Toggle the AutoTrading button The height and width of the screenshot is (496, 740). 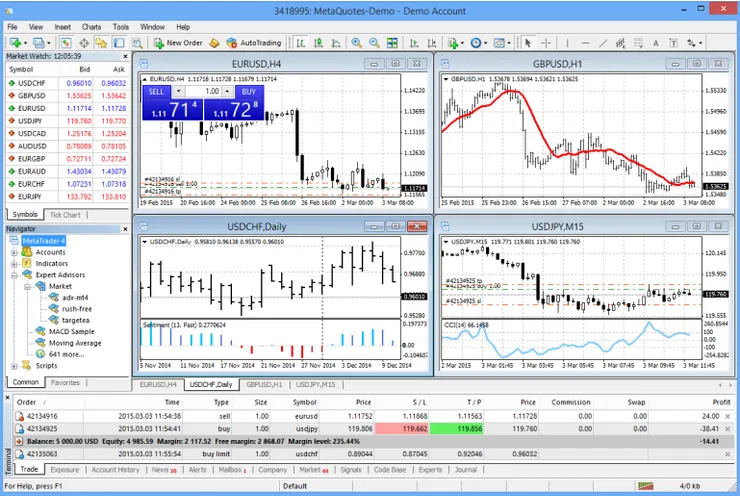[x=255, y=43]
